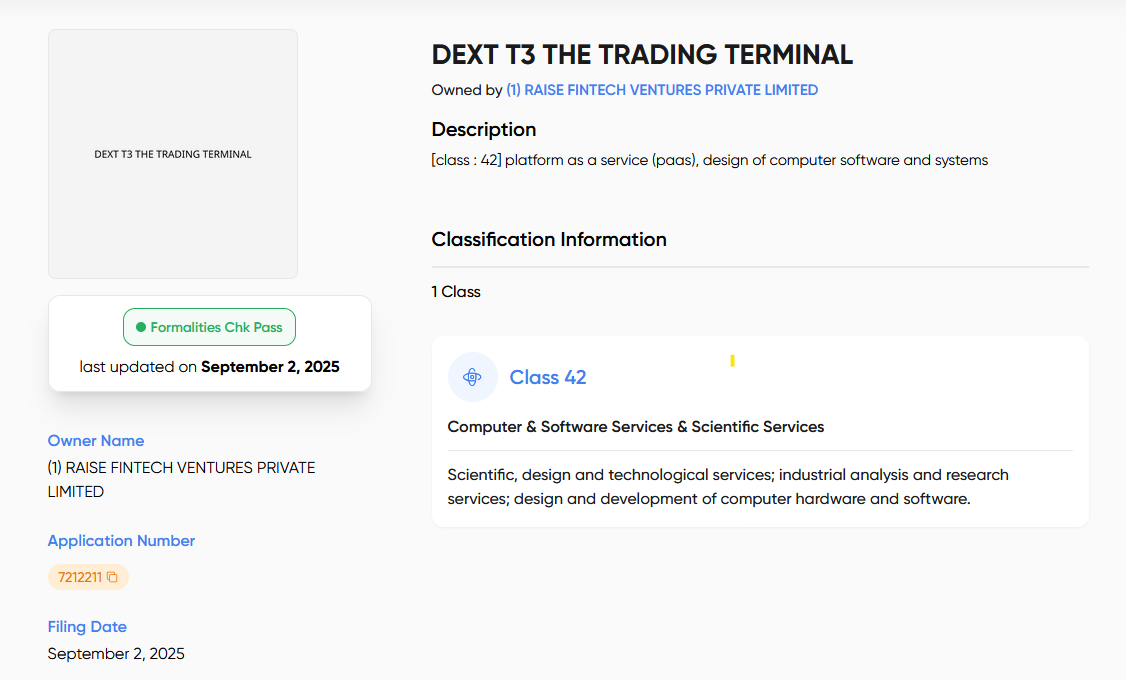Viewport: 1126px width, 680px height.
Task: Select the 7212211 application number badge
Action: tap(80, 577)
